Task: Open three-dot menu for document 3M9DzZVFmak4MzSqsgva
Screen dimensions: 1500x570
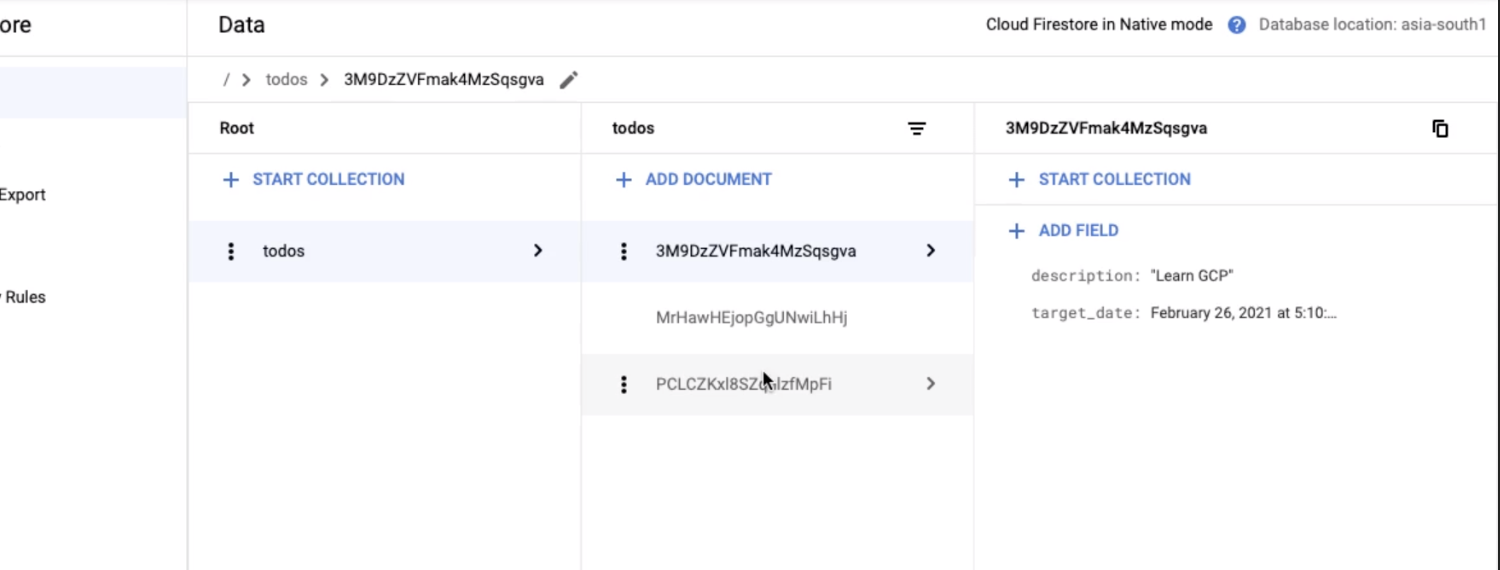Action: pos(624,251)
